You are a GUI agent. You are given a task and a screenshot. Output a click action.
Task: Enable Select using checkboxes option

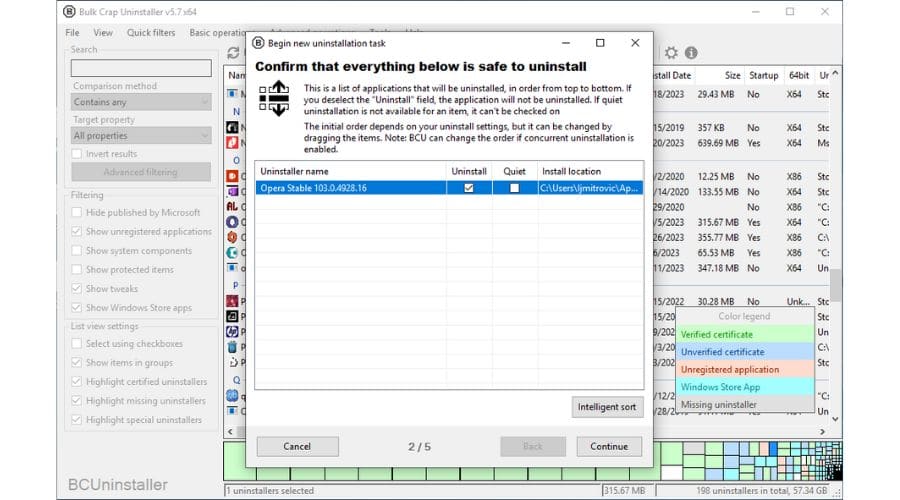pyautogui.click(x=77, y=343)
